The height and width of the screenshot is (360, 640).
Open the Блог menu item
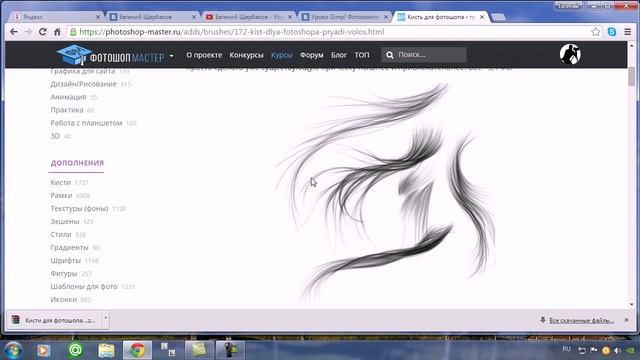point(339,55)
